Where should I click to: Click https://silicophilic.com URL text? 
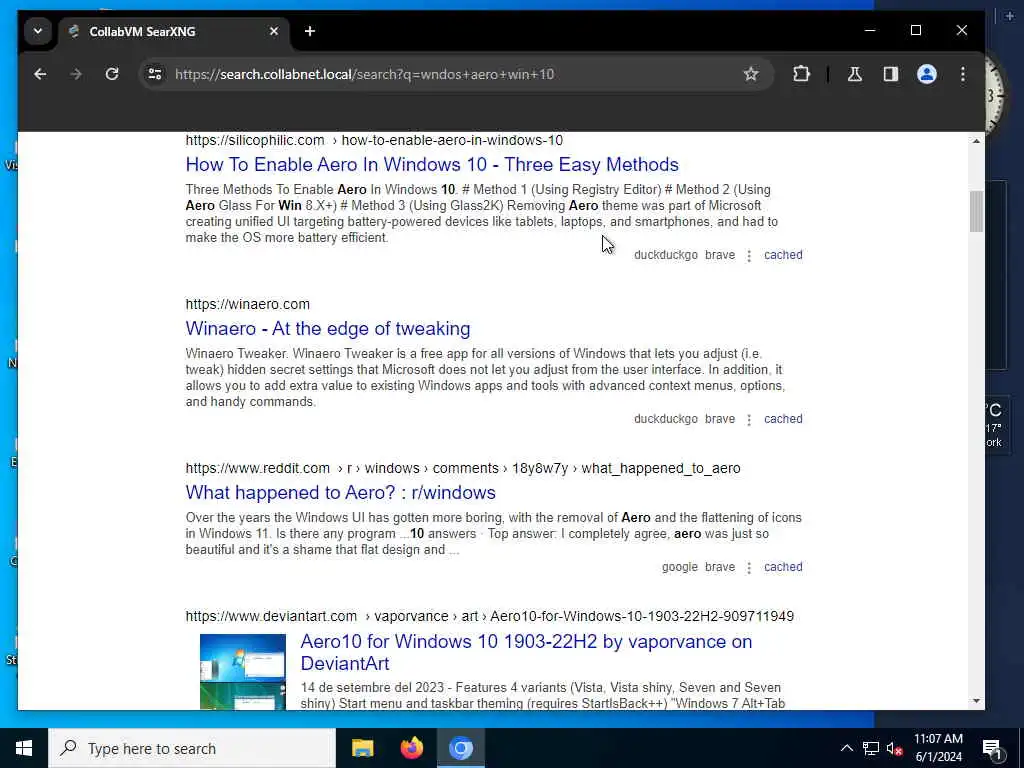coord(255,140)
